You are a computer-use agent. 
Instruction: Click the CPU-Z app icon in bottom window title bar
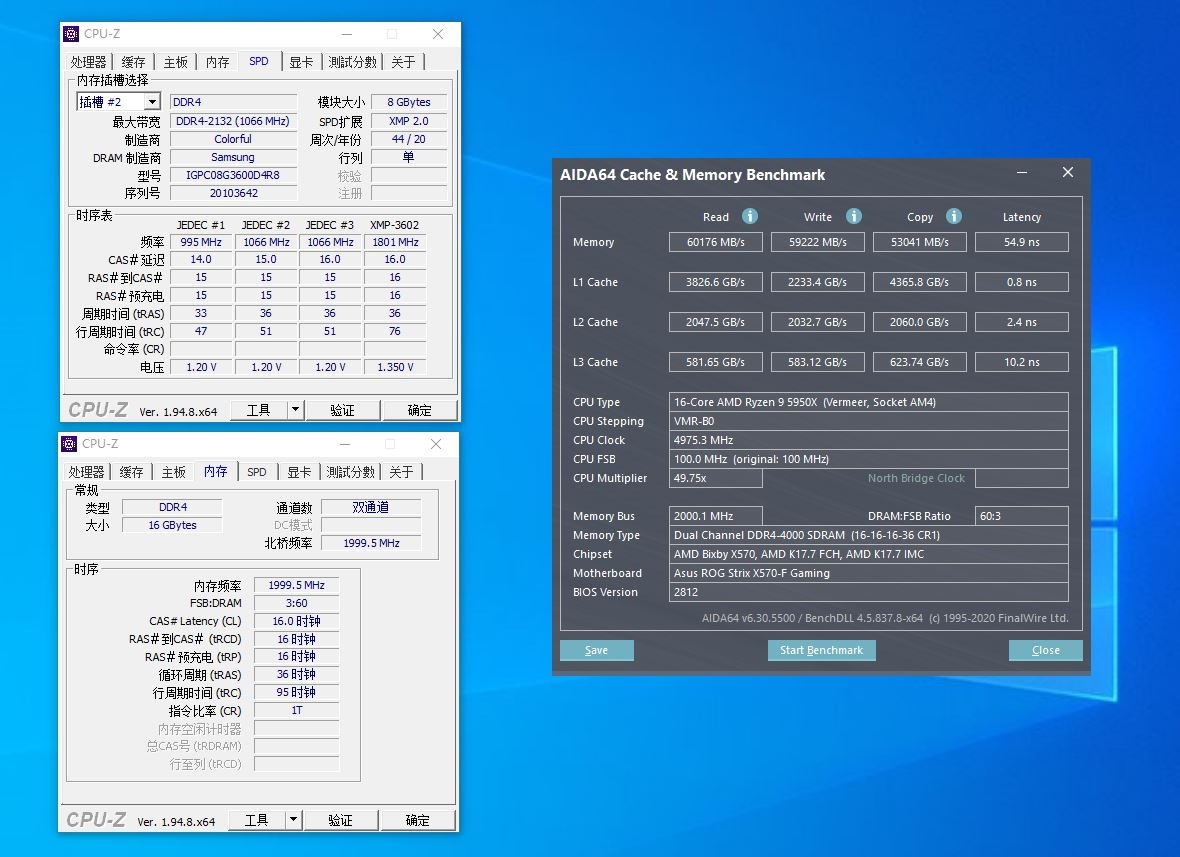pyautogui.click(x=69, y=444)
